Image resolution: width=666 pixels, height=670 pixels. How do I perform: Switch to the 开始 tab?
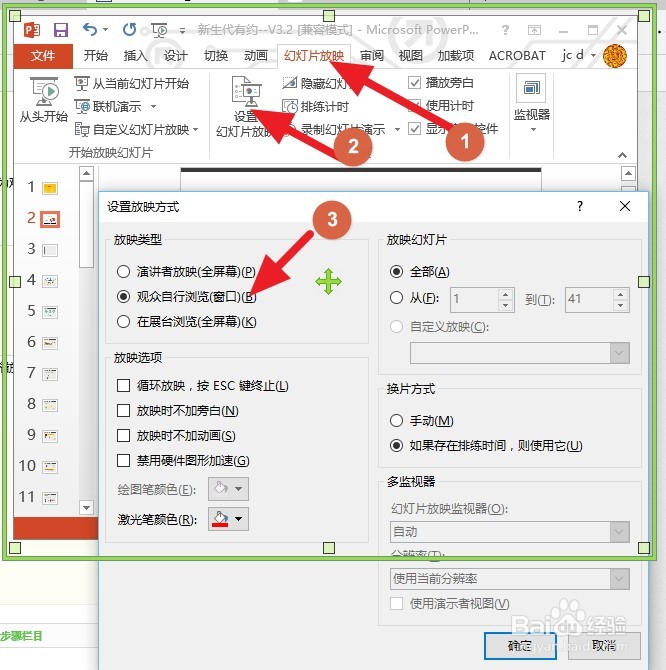click(x=95, y=56)
